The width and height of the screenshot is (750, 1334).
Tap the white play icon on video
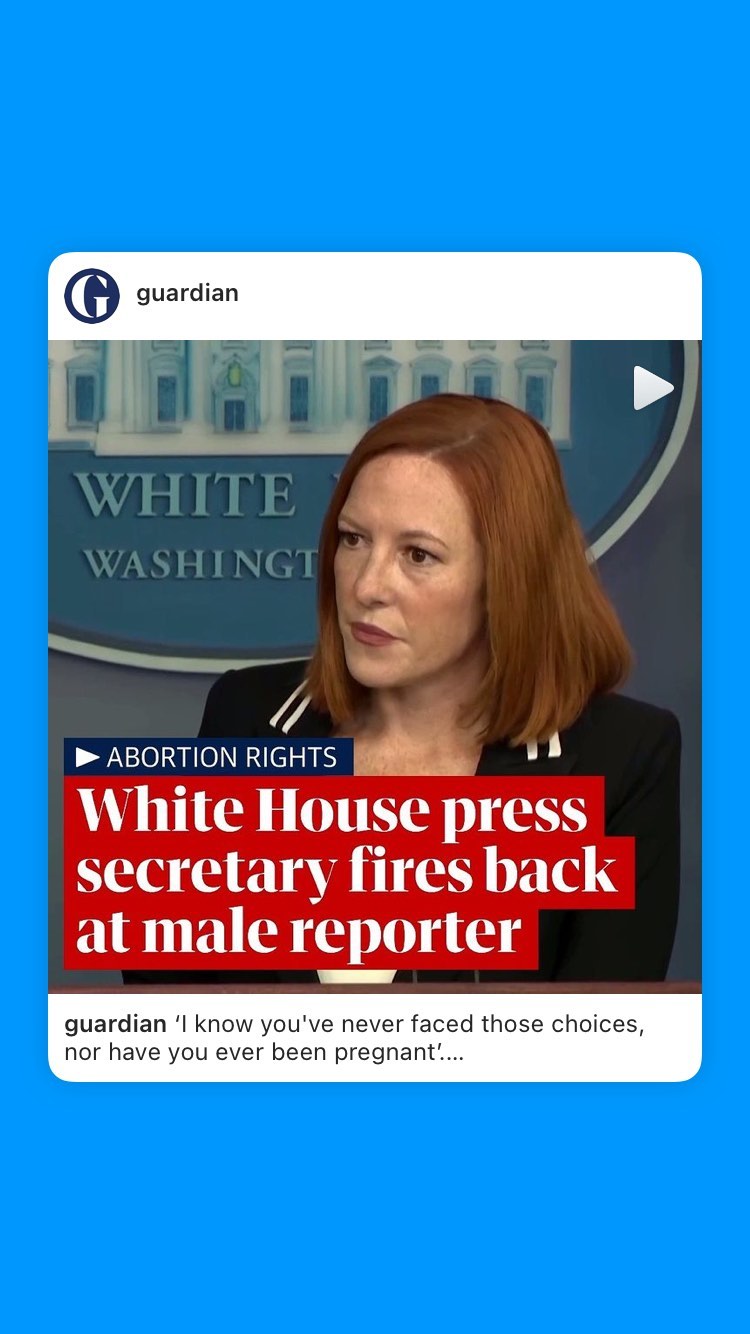653,388
